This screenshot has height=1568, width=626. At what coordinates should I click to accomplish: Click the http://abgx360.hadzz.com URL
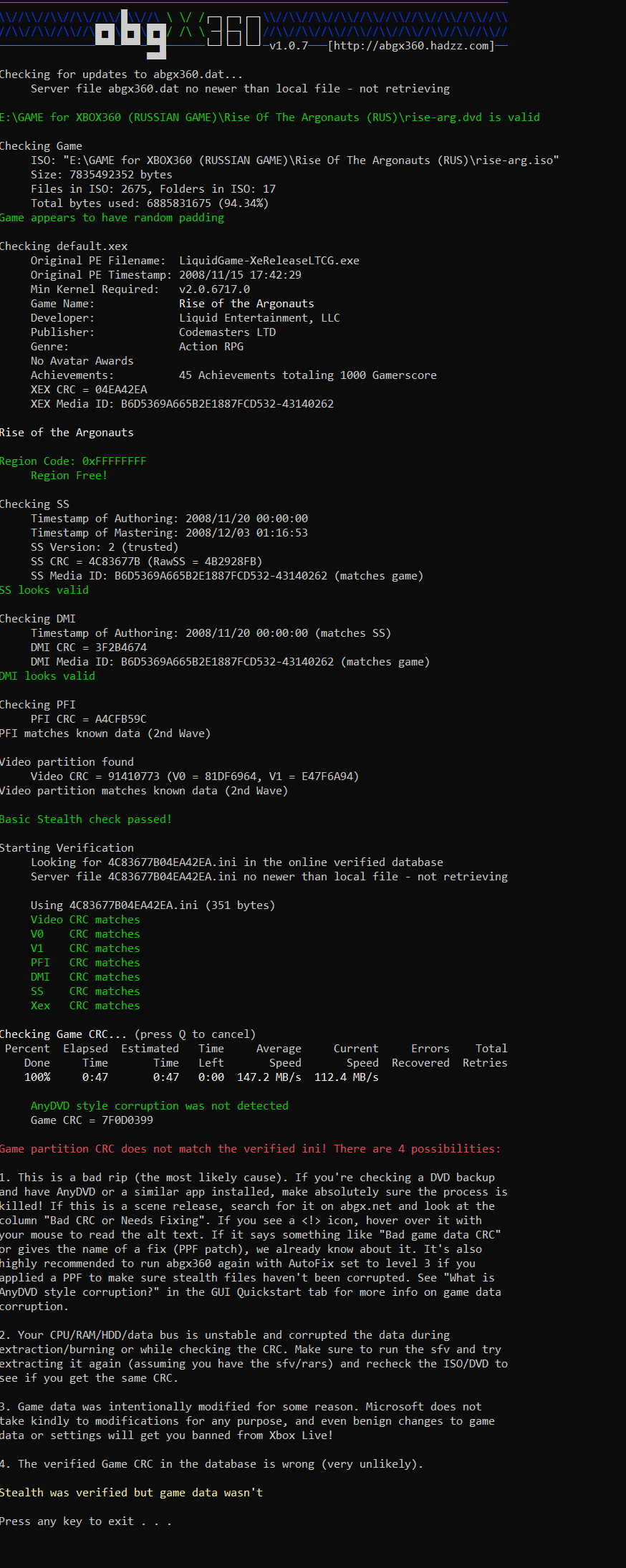tap(411, 46)
